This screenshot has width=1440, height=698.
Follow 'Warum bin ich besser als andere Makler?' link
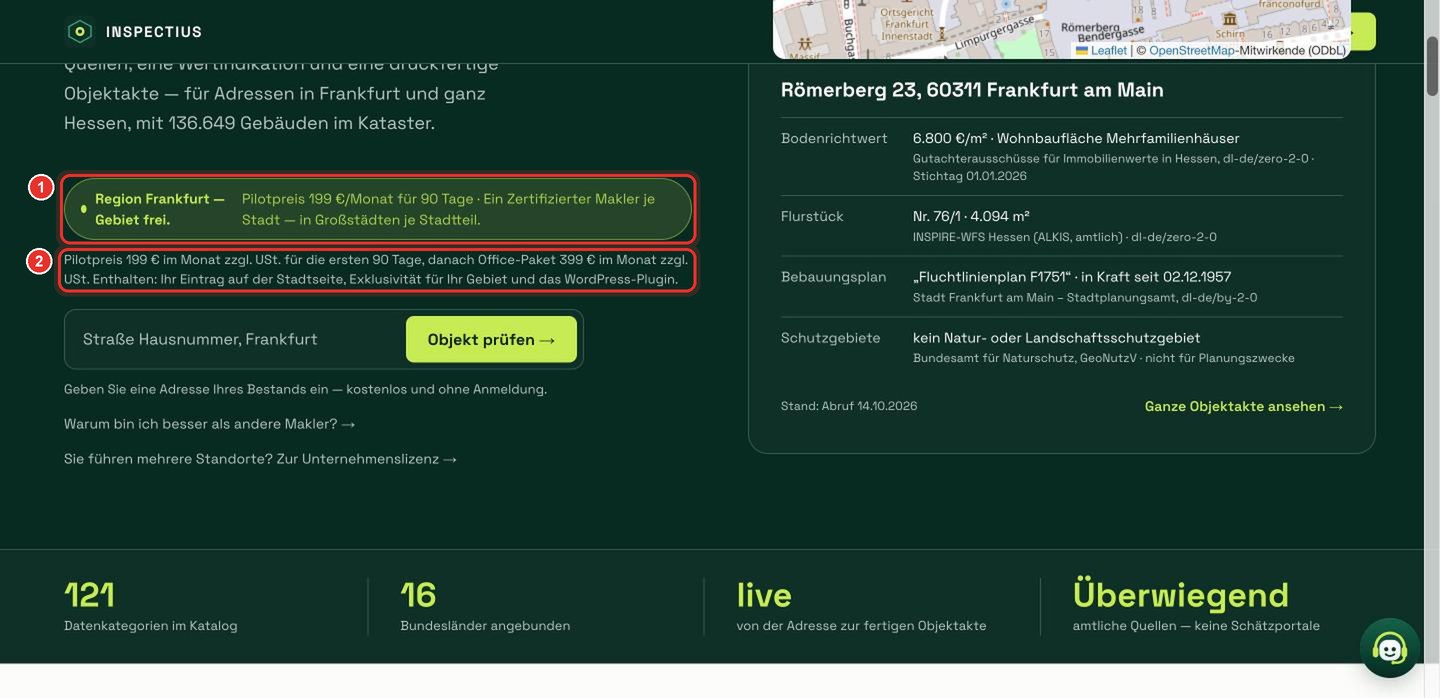tap(210, 424)
